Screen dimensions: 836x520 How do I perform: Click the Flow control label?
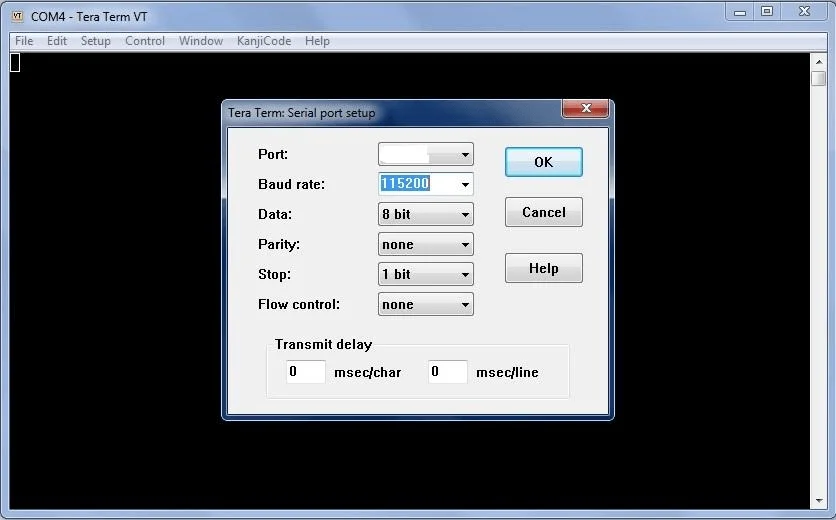point(299,304)
